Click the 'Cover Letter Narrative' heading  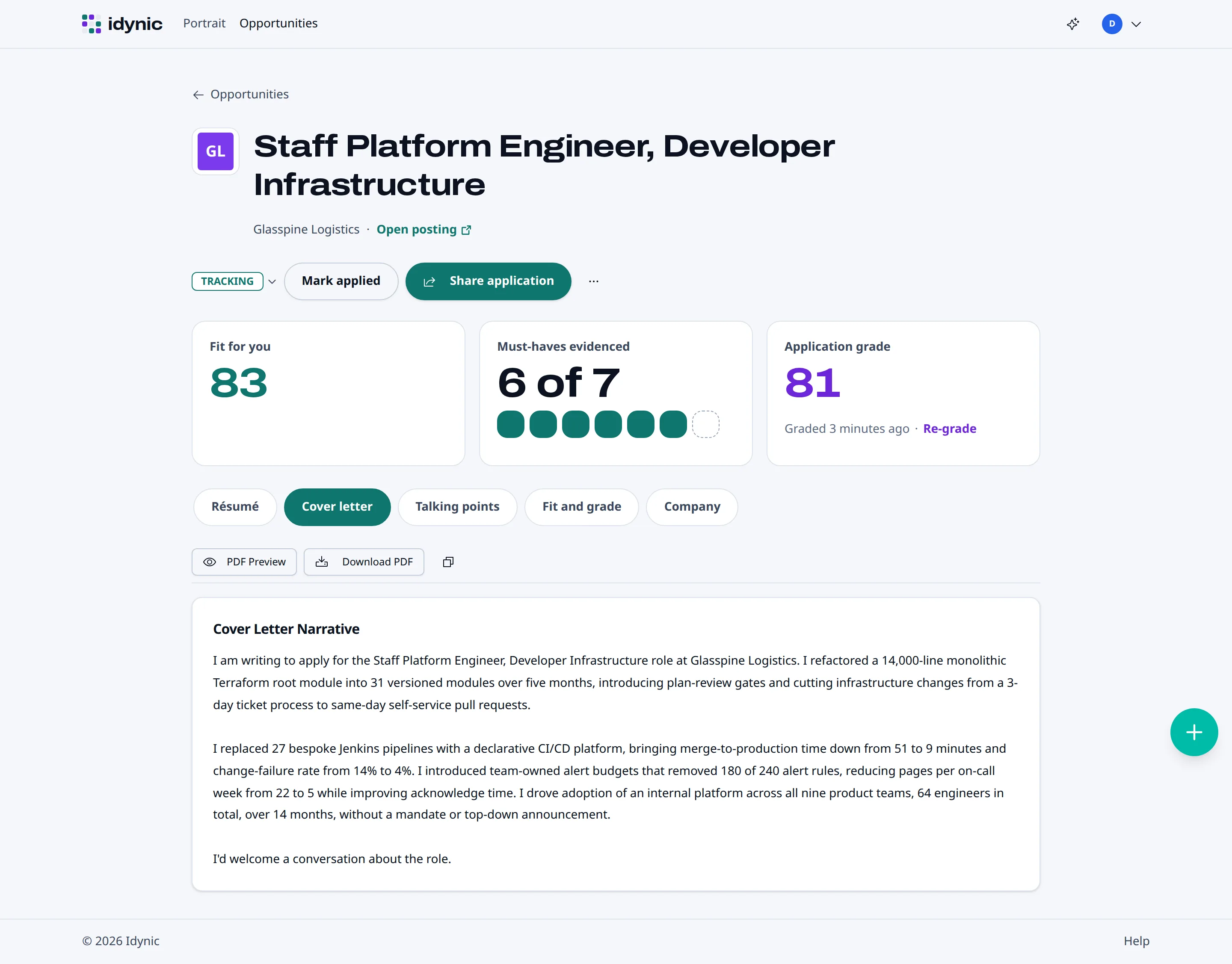(x=286, y=629)
